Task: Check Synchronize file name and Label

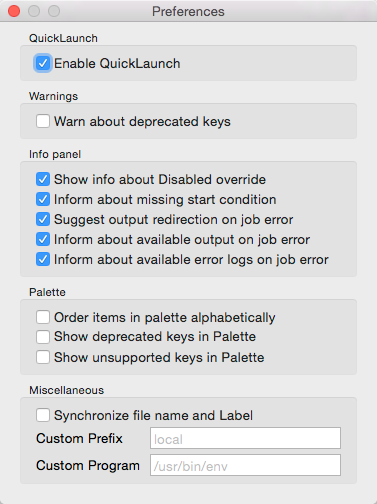Action: 43,415
